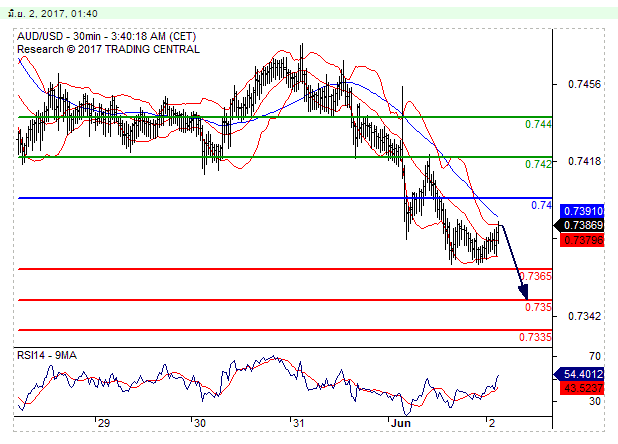Click the RSI 30 level label
Image resolution: width=618 pixels, height=444 pixels.
point(595,401)
